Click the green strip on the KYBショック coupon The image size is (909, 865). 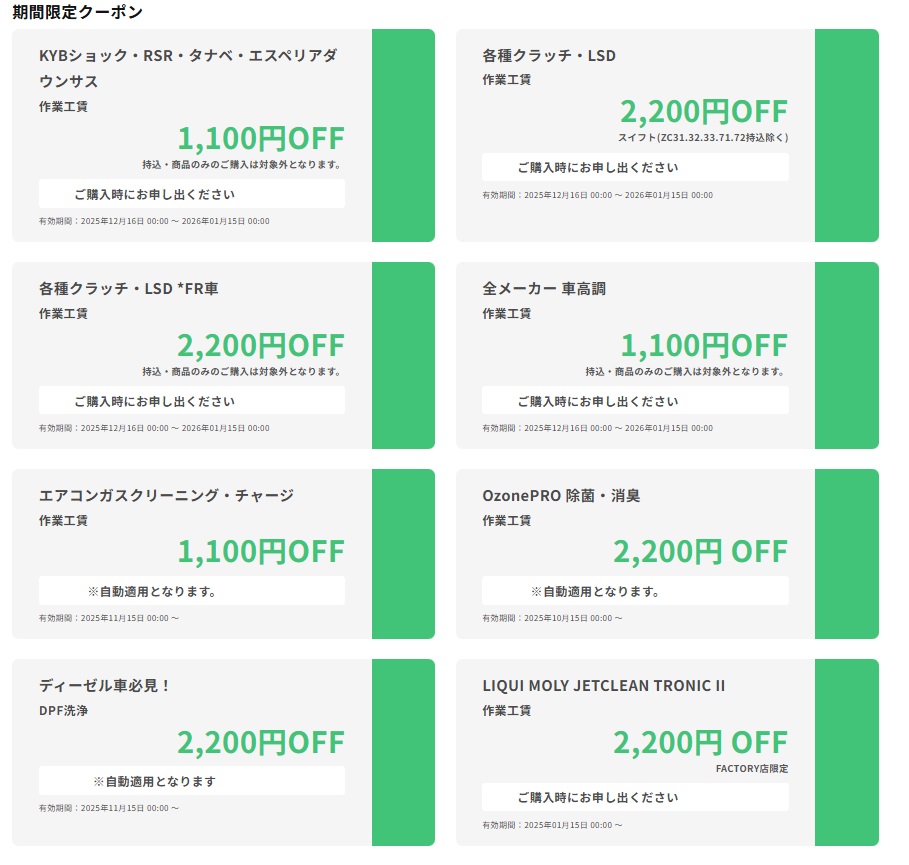pos(403,135)
